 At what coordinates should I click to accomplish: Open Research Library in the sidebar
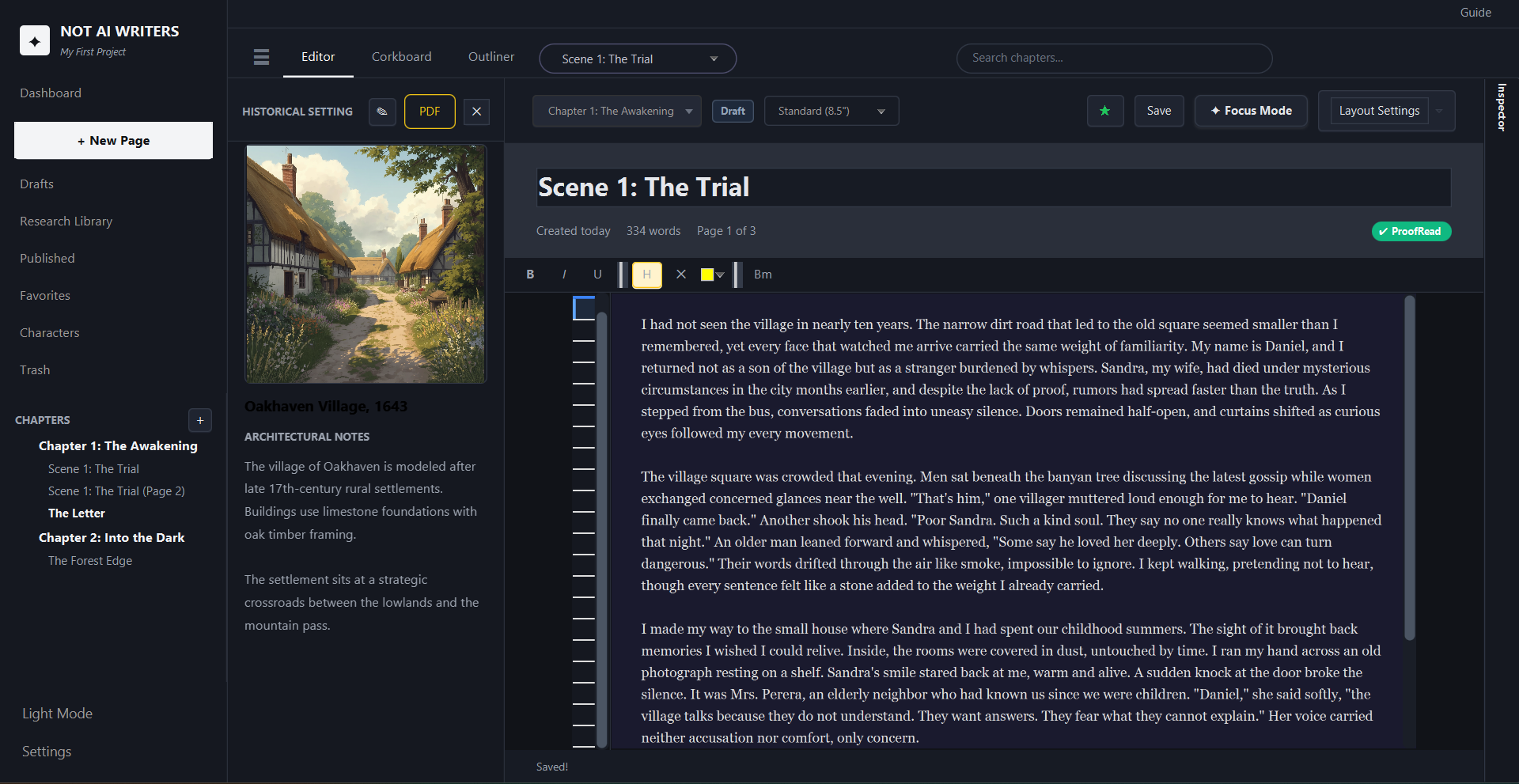pyautogui.click(x=66, y=222)
